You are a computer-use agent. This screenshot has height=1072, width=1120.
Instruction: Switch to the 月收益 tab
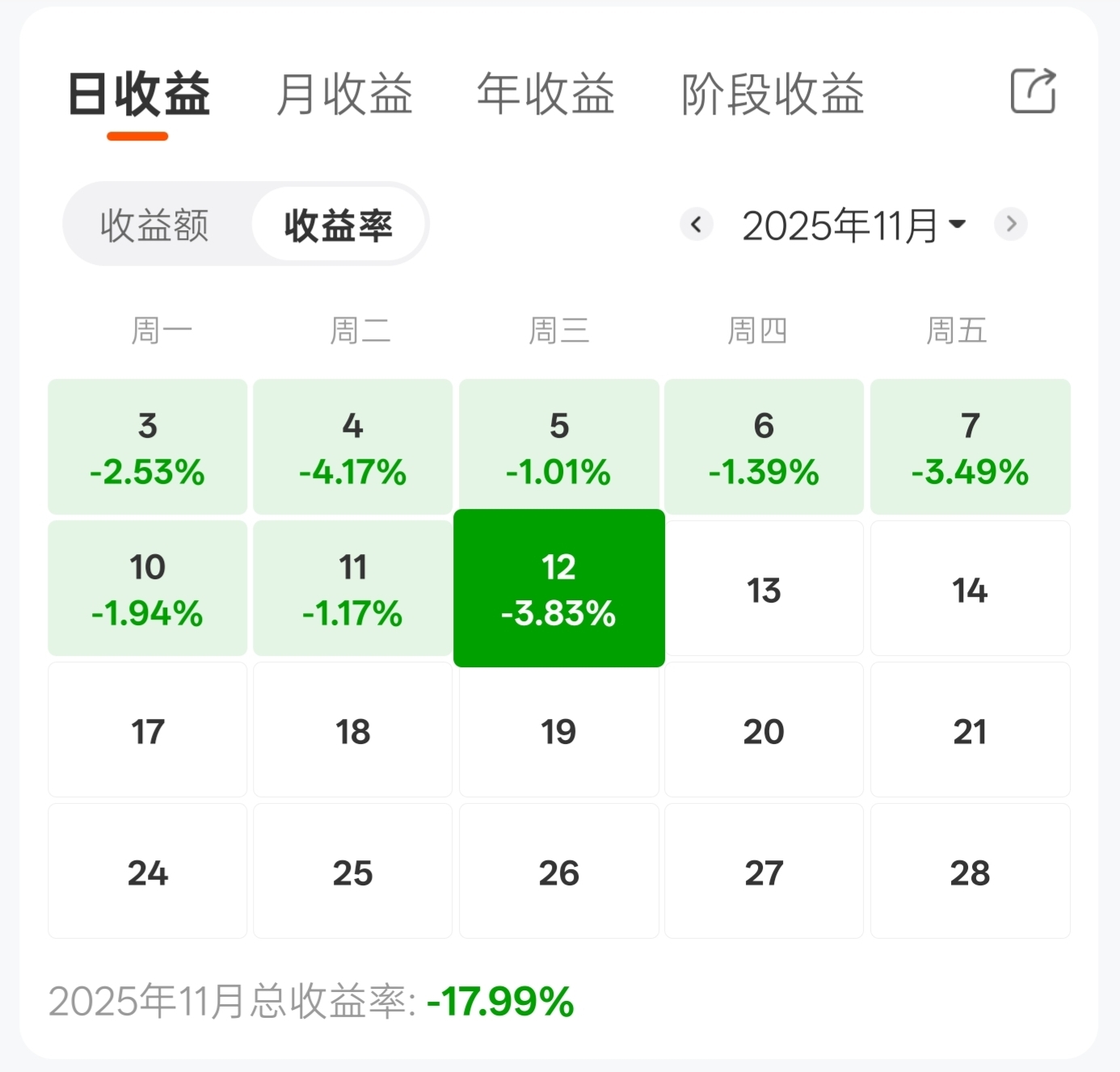[x=345, y=95]
